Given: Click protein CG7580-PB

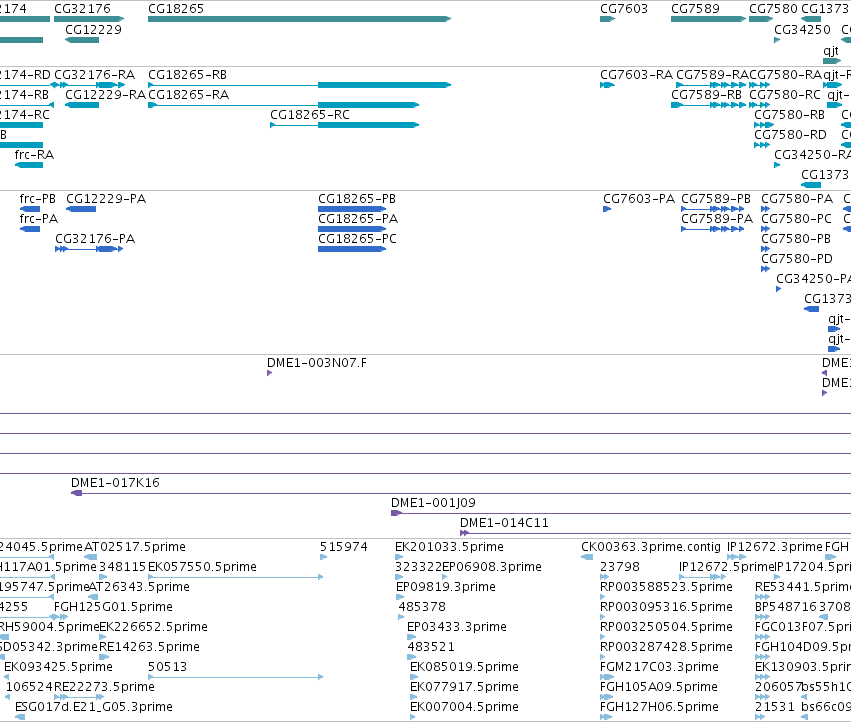Looking at the screenshot, I should tap(765, 249).
